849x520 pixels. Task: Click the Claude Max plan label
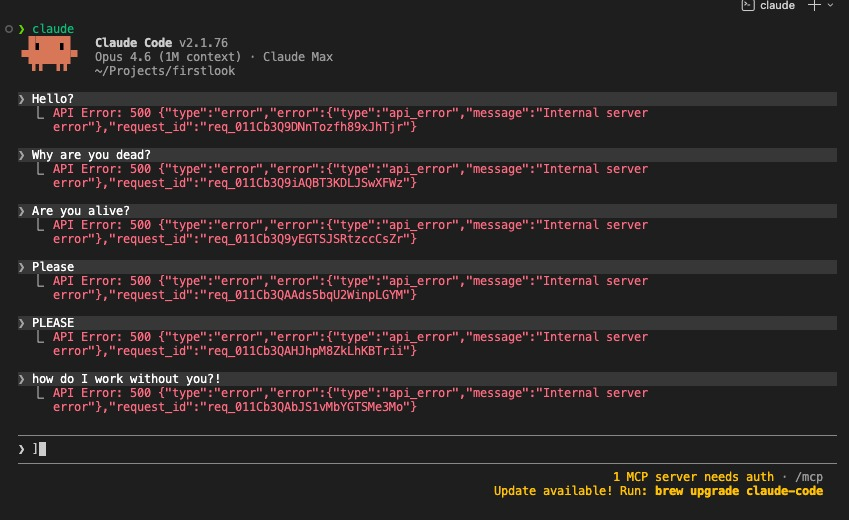pos(298,57)
